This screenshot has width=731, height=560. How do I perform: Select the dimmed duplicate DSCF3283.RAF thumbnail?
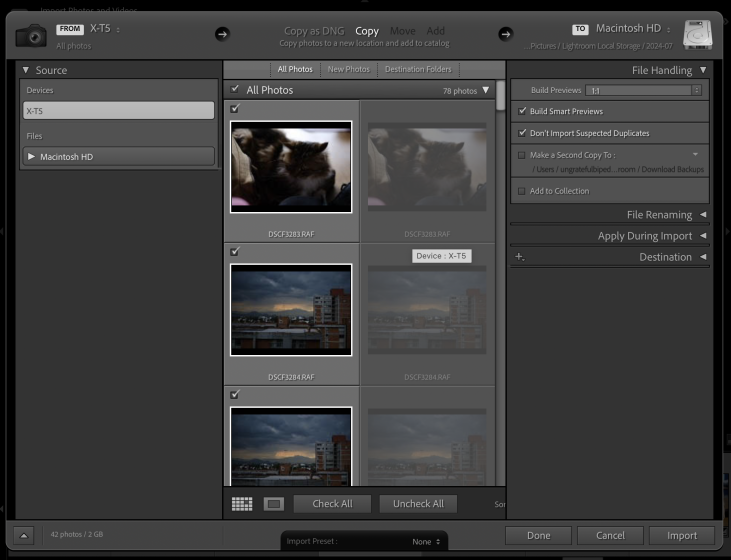(x=427, y=167)
